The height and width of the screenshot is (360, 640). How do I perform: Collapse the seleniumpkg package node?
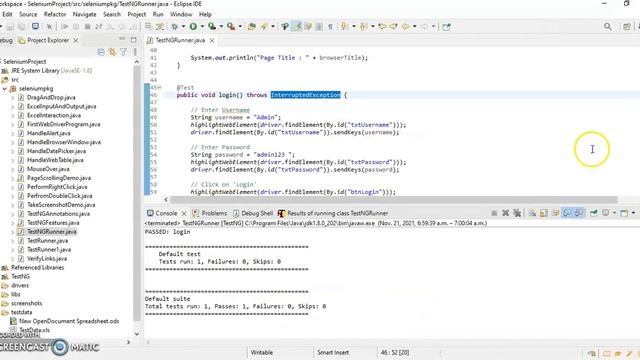point(4,89)
